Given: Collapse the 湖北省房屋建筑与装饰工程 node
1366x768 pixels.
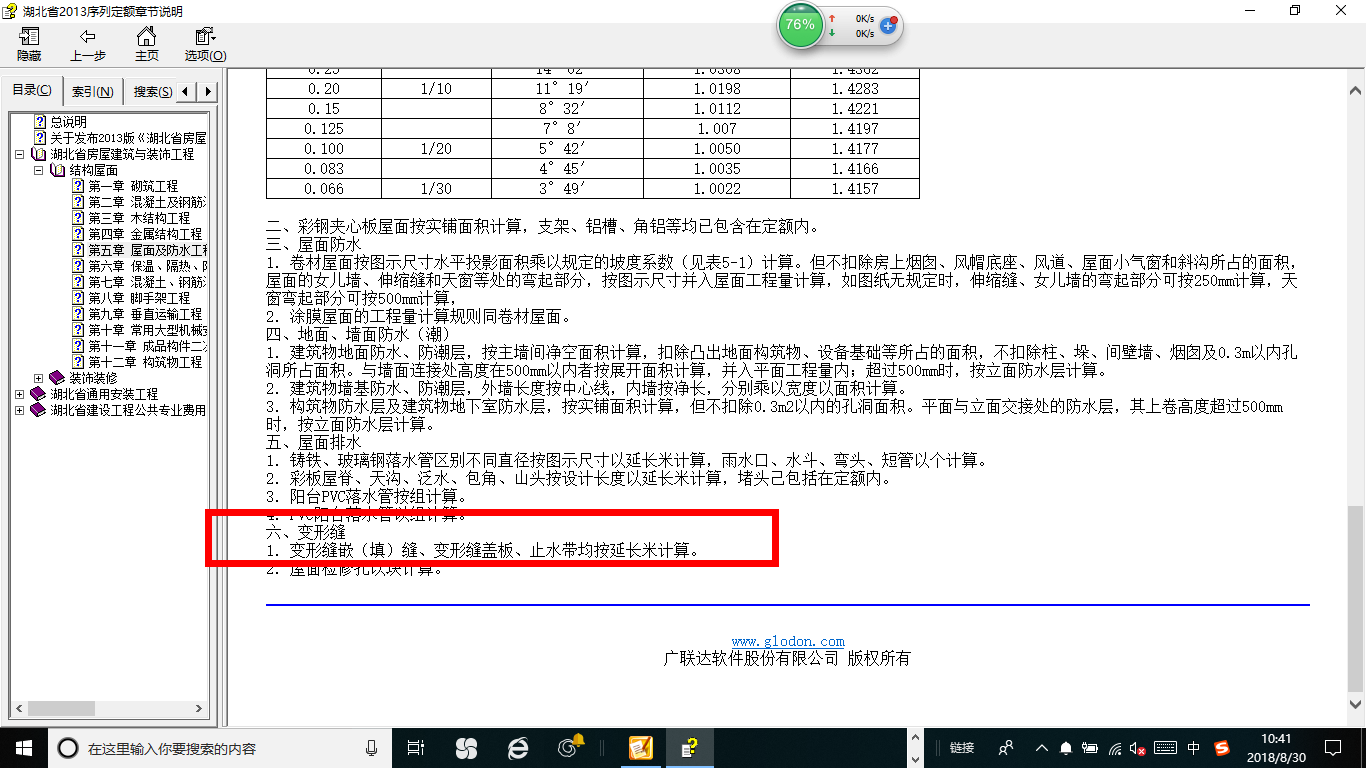Looking at the screenshot, I should [19, 155].
